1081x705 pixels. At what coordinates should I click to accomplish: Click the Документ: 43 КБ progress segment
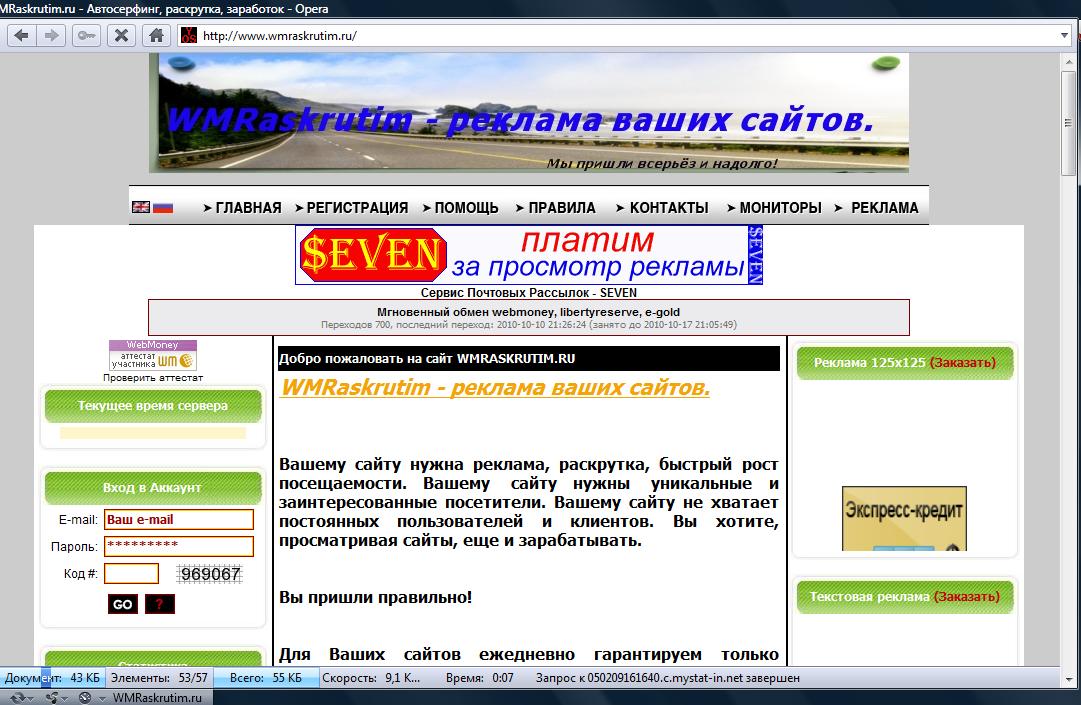pos(52,678)
